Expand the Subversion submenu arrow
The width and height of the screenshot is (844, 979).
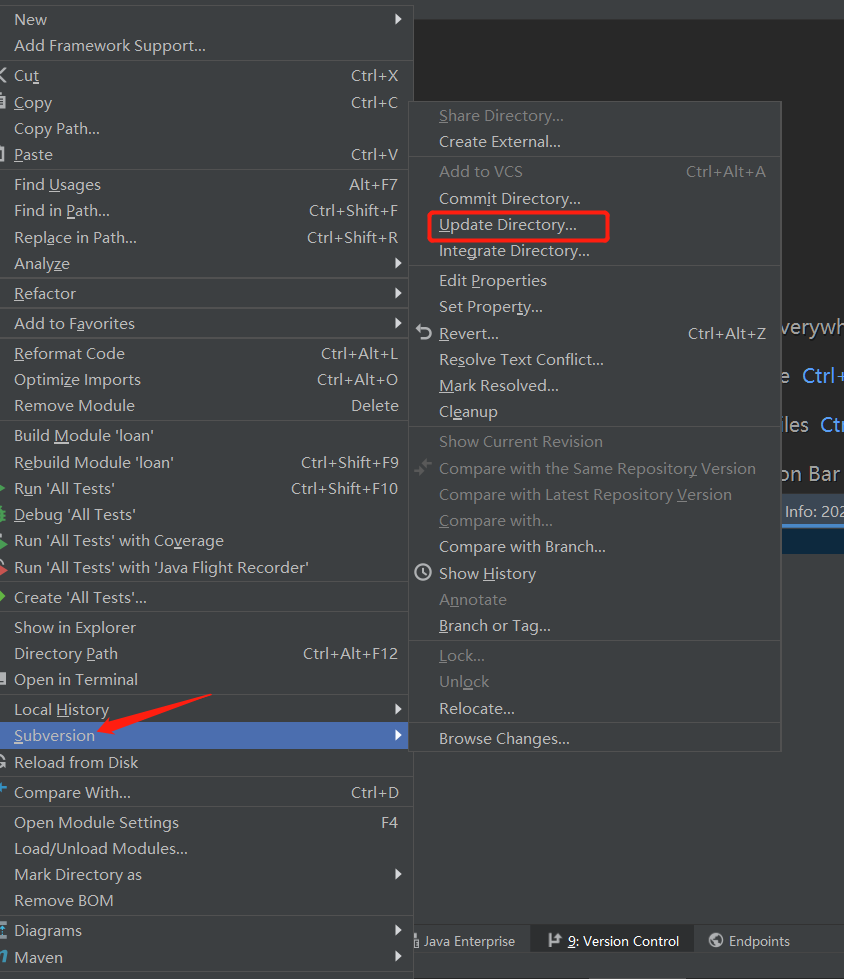coord(398,735)
